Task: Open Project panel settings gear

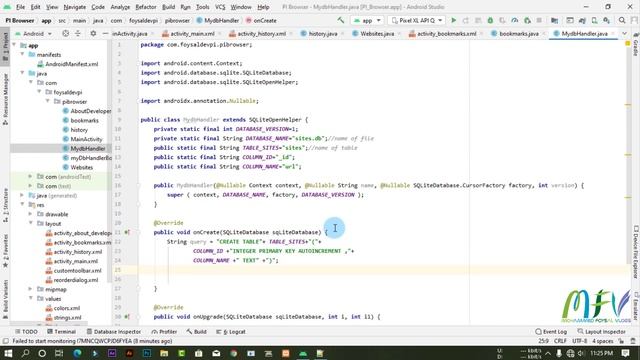Action: click(x=93, y=33)
